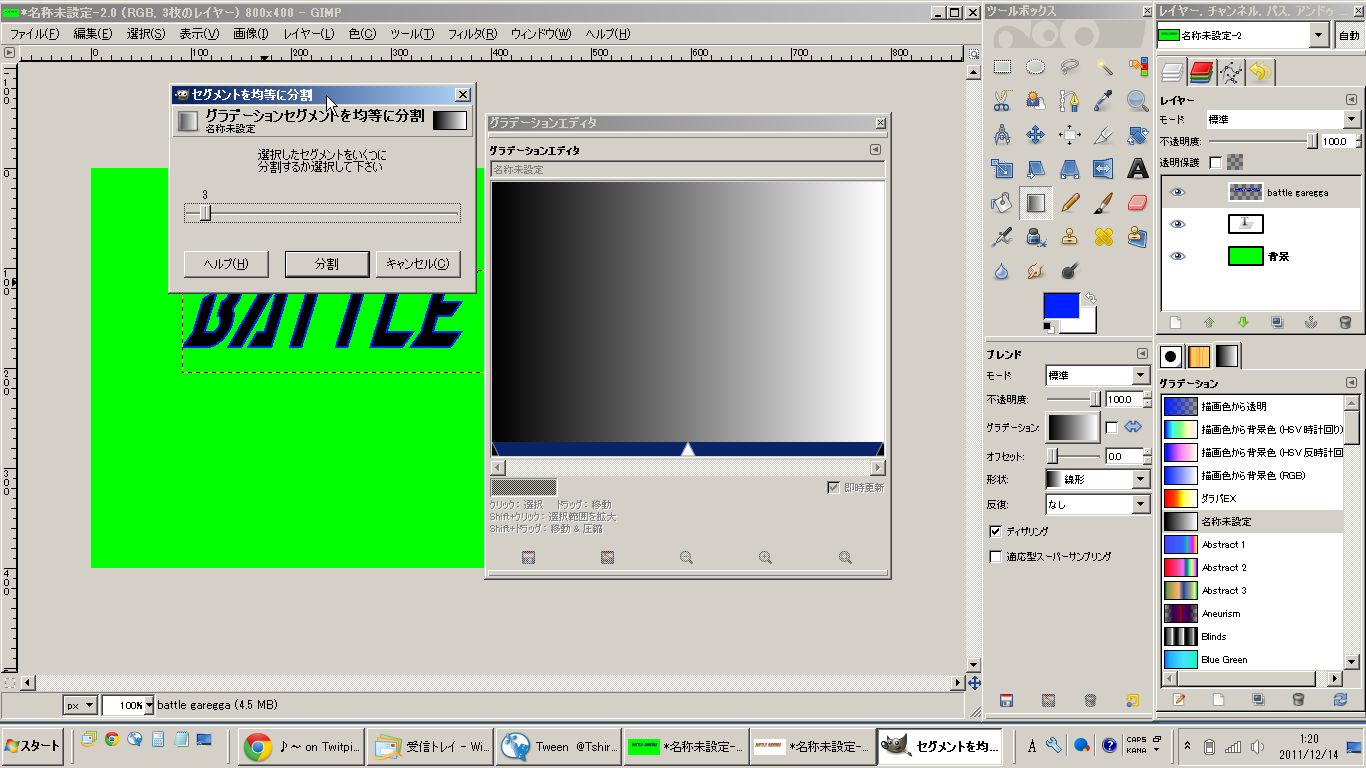Open the 編集 menu

(92, 34)
